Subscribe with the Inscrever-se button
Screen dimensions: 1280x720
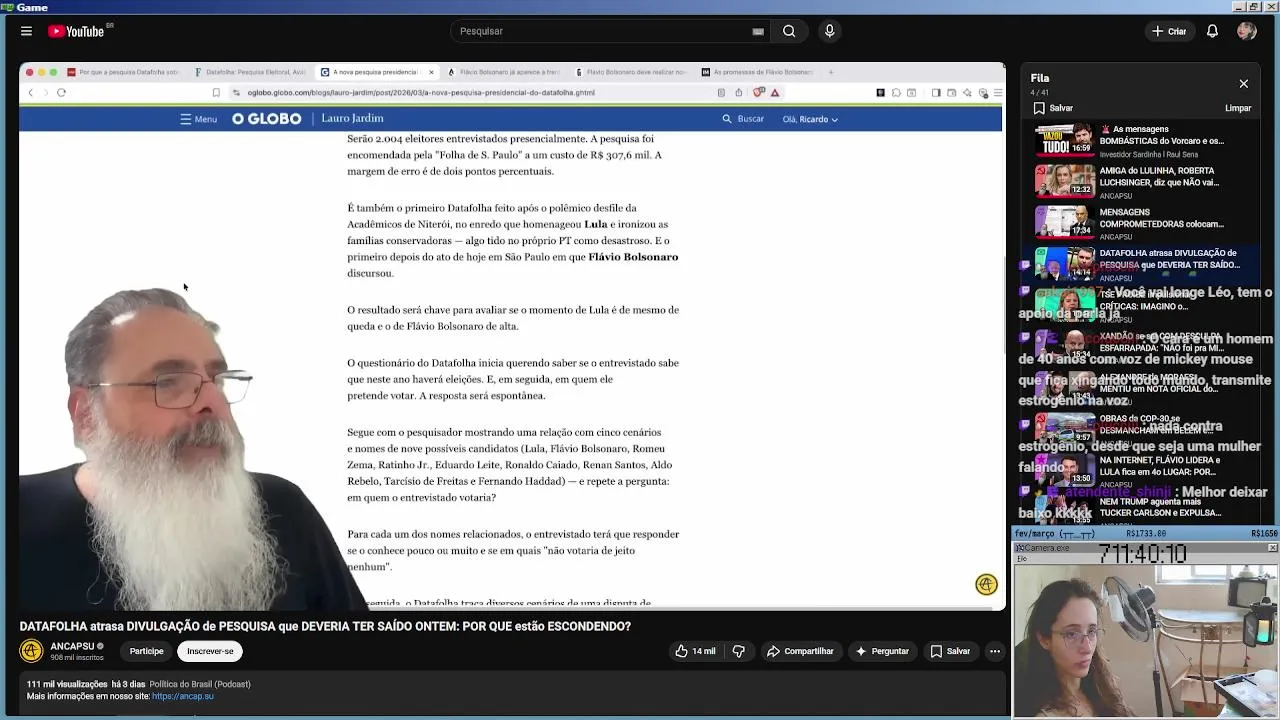coord(210,651)
